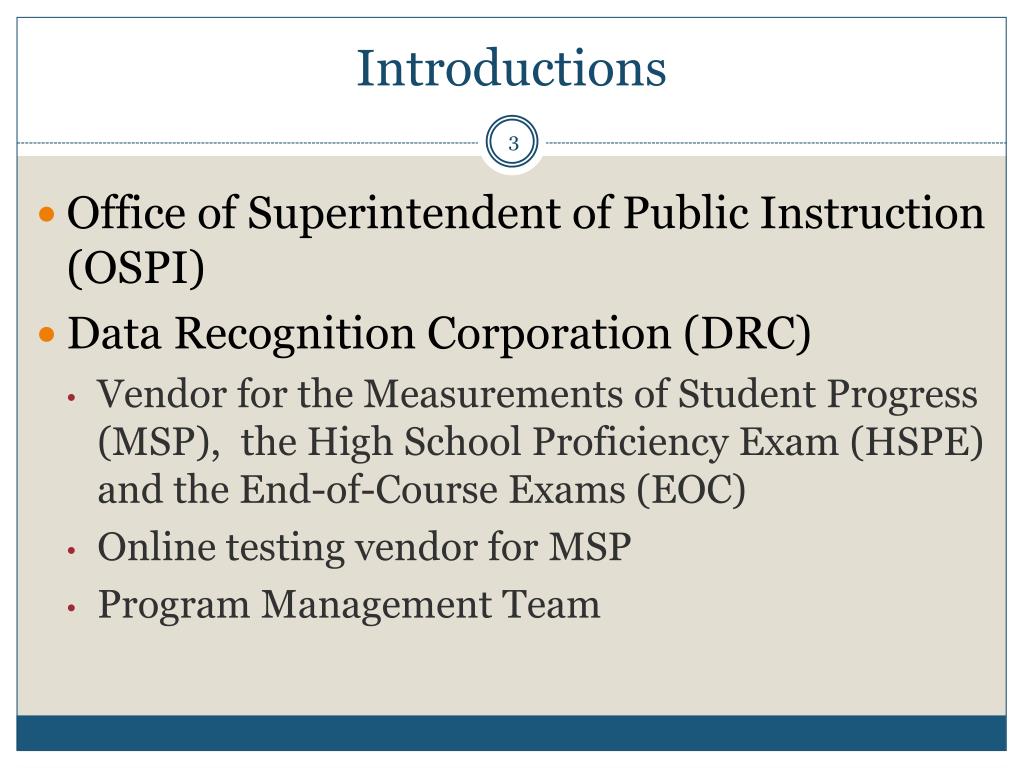Click the orange bullet beside Data Recognition Corporation
Screen dimensions: 1024x768
point(47,335)
